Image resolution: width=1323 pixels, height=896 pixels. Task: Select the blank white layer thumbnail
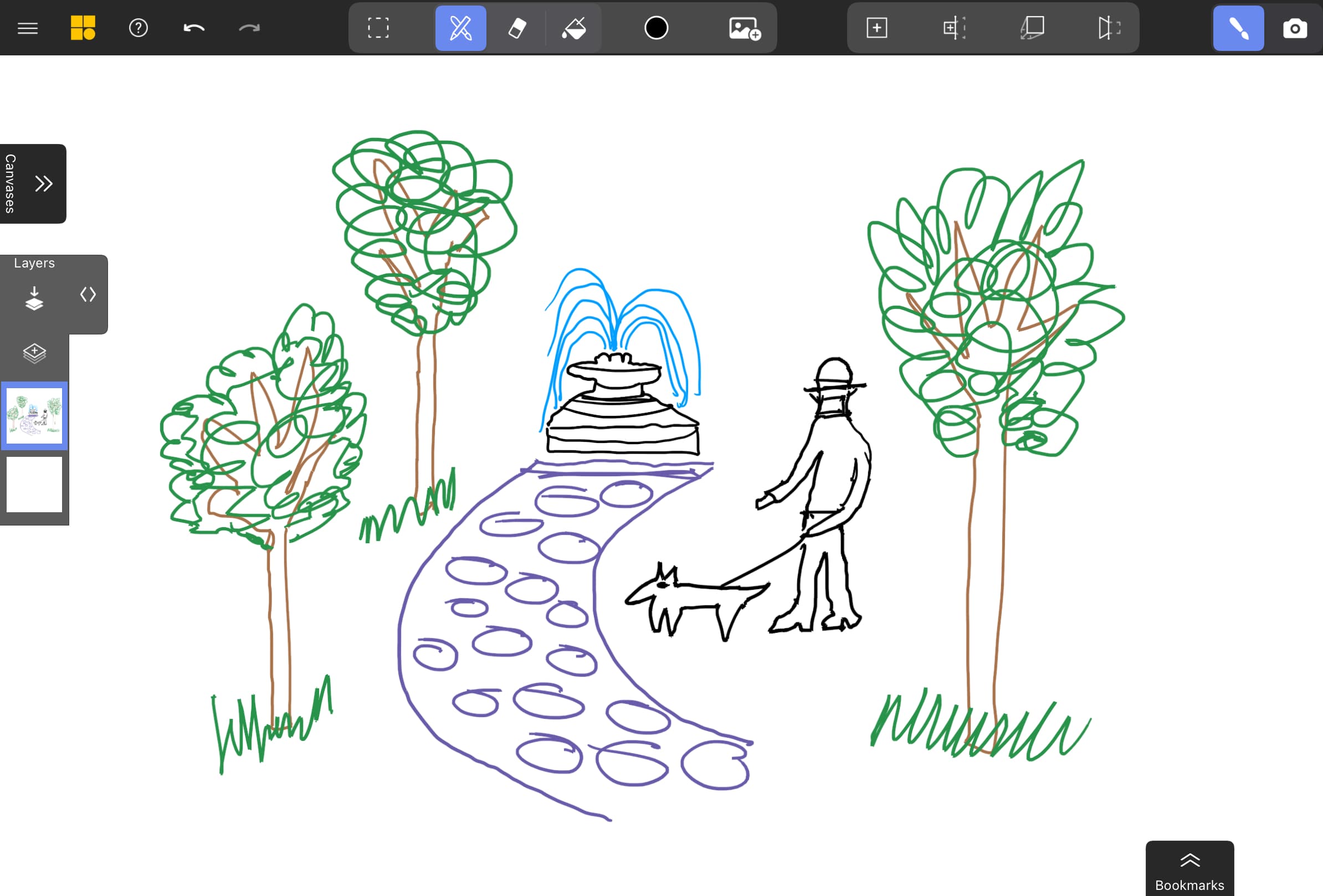click(x=34, y=485)
